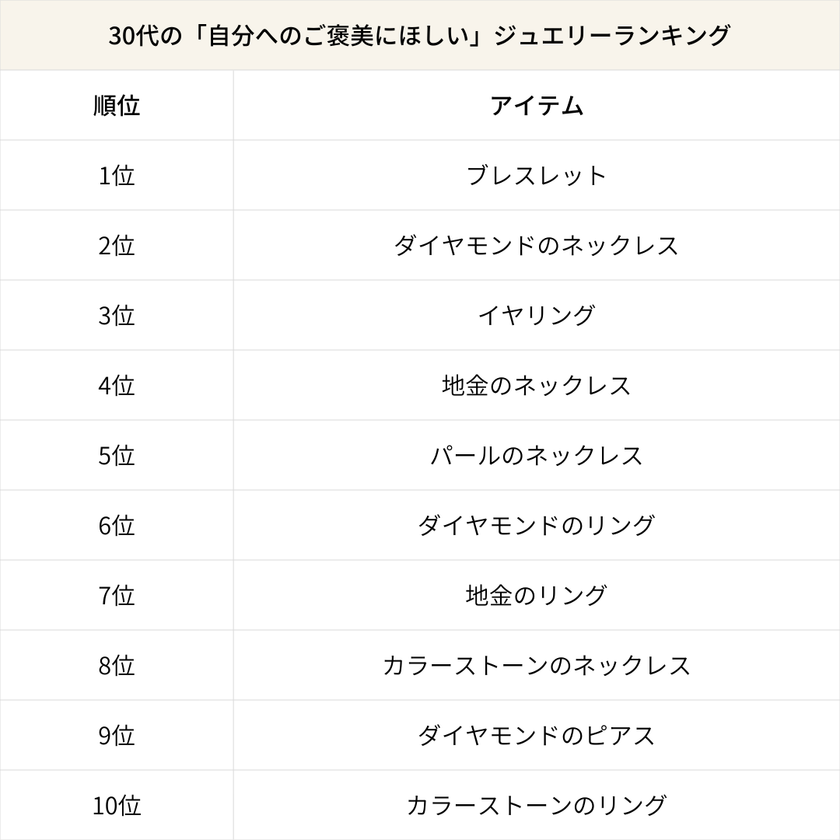Select the 9位 rank cell
Image resolution: width=840 pixels, height=840 pixels.
(x=116, y=736)
